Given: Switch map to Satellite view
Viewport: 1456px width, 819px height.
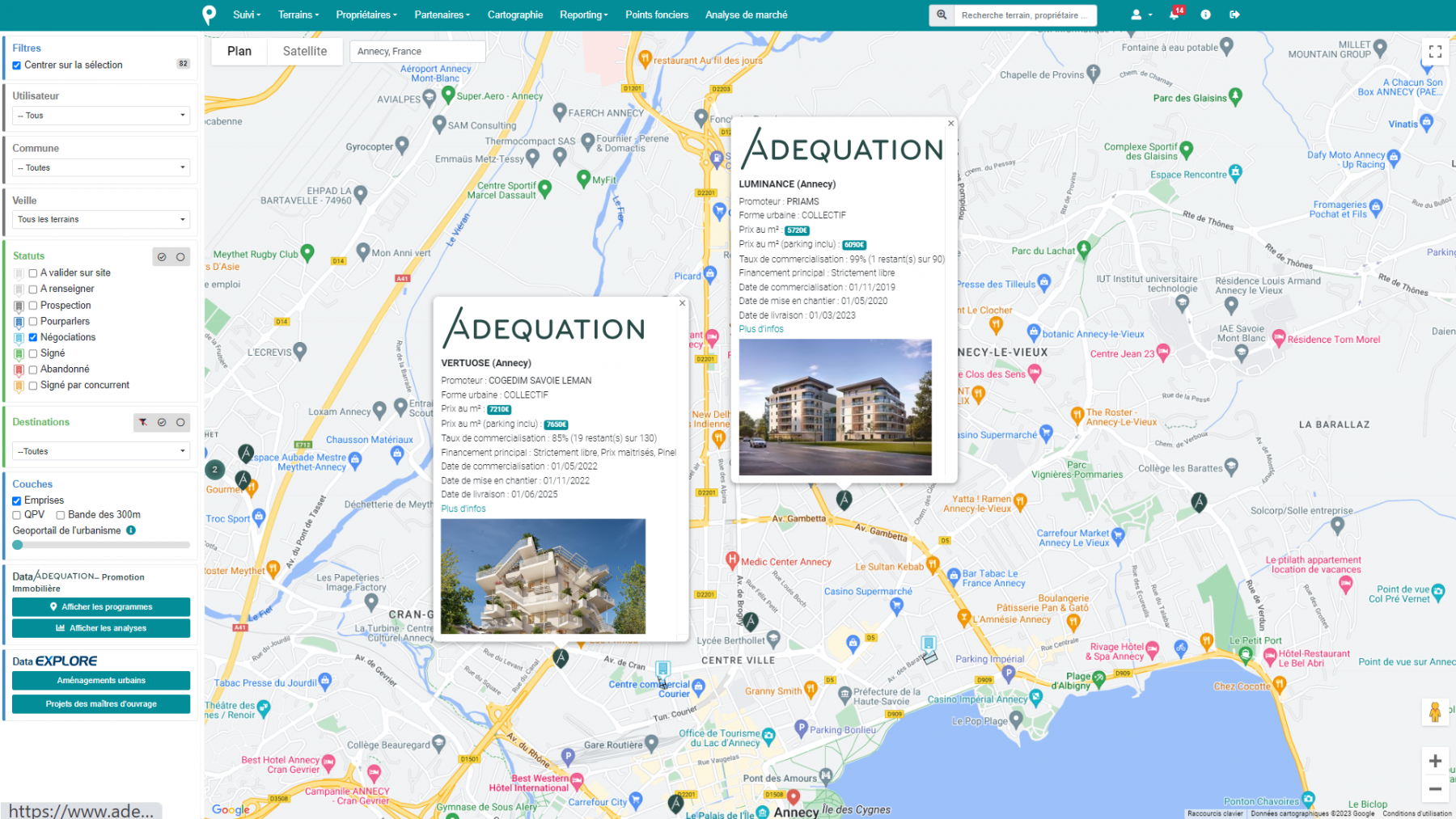Looking at the screenshot, I should (x=305, y=51).
